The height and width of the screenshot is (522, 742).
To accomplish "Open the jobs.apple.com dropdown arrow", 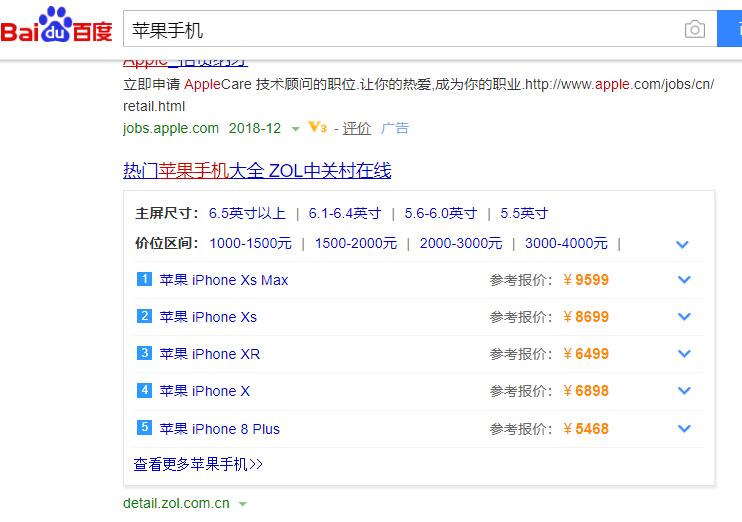I will pyautogui.click(x=295, y=129).
